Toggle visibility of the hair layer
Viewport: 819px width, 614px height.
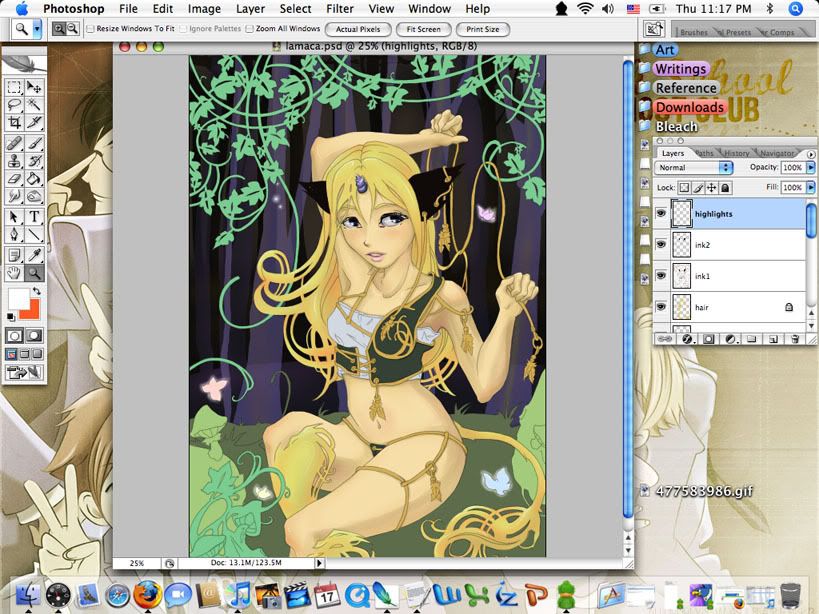coord(661,307)
